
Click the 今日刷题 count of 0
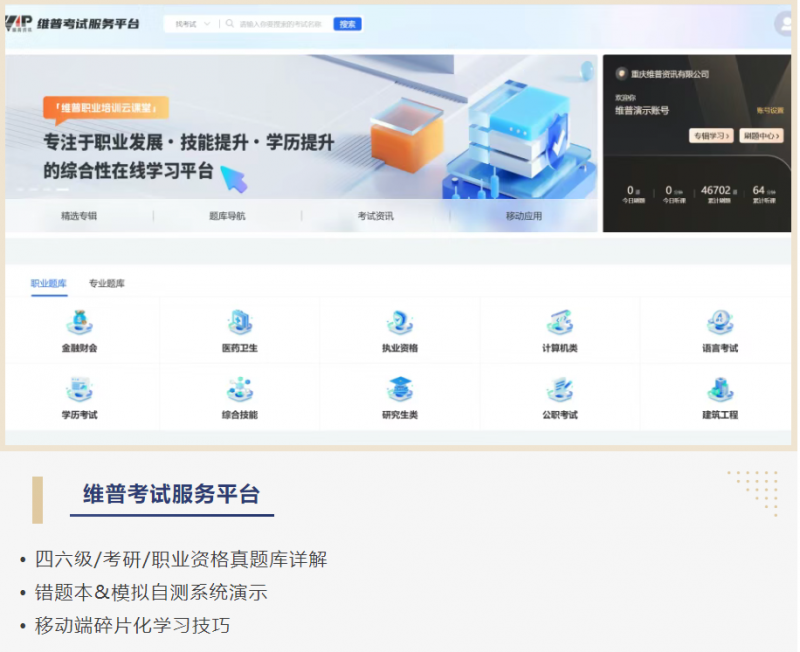pos(633,194)
